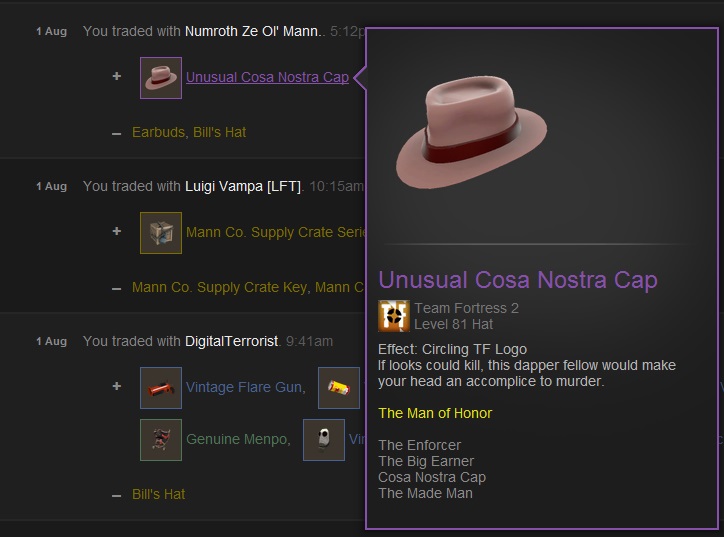Click the white vintage item icon
Screen dimensions: 724x537
324,440
